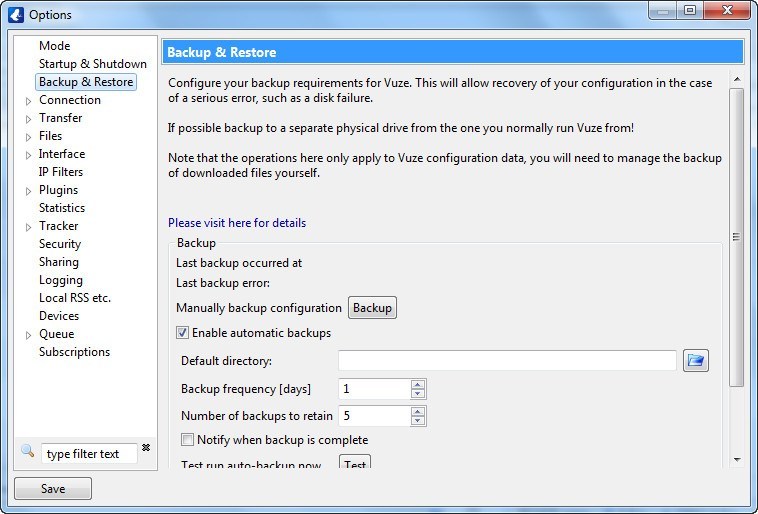Click the 'Last backup error:' label

223,283
